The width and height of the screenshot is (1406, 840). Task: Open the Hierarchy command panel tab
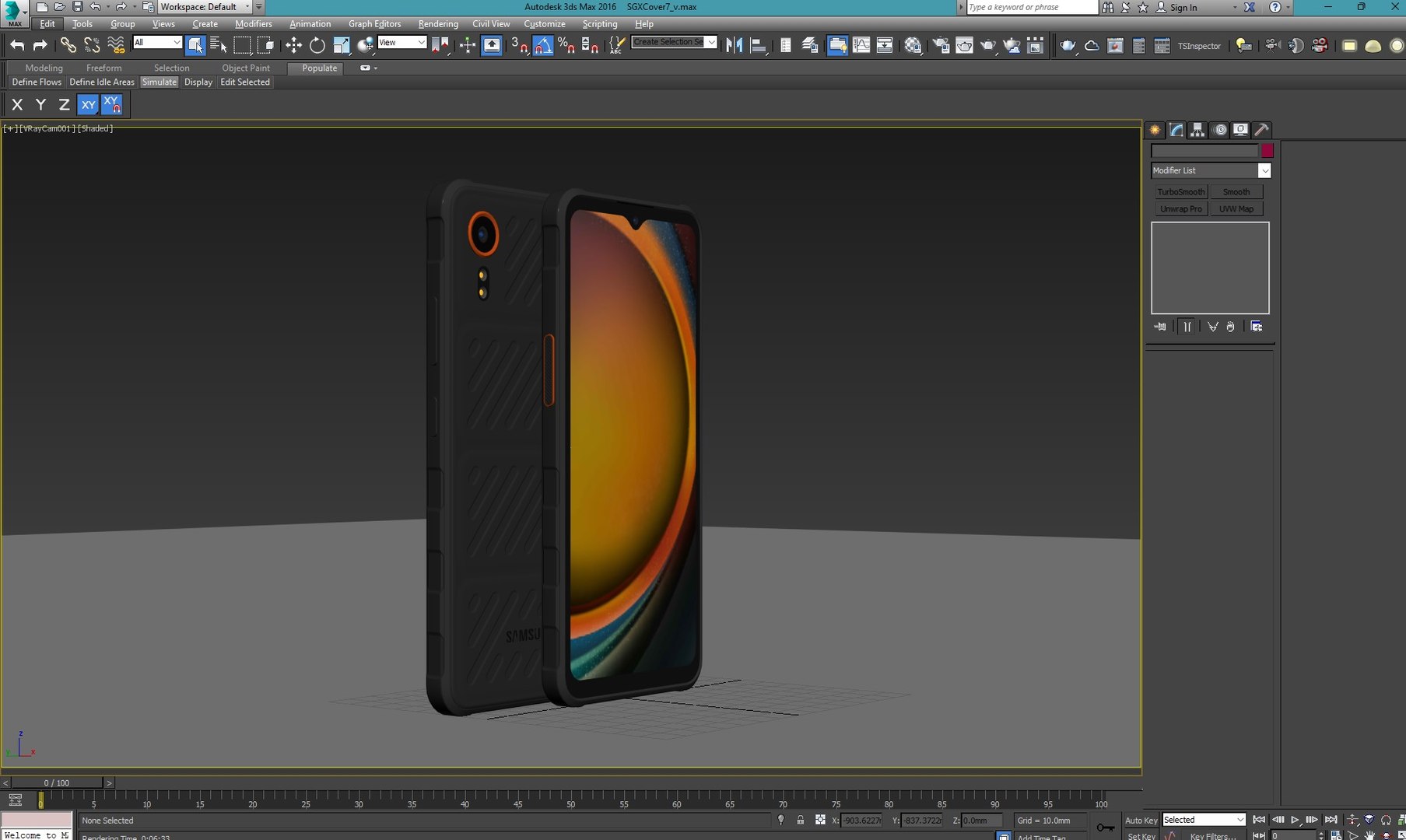1197,130
